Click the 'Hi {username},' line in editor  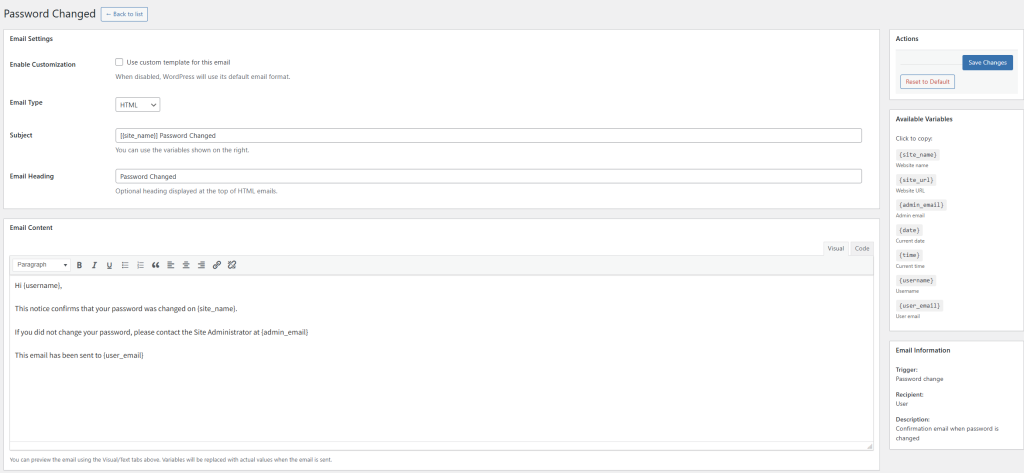39,285
